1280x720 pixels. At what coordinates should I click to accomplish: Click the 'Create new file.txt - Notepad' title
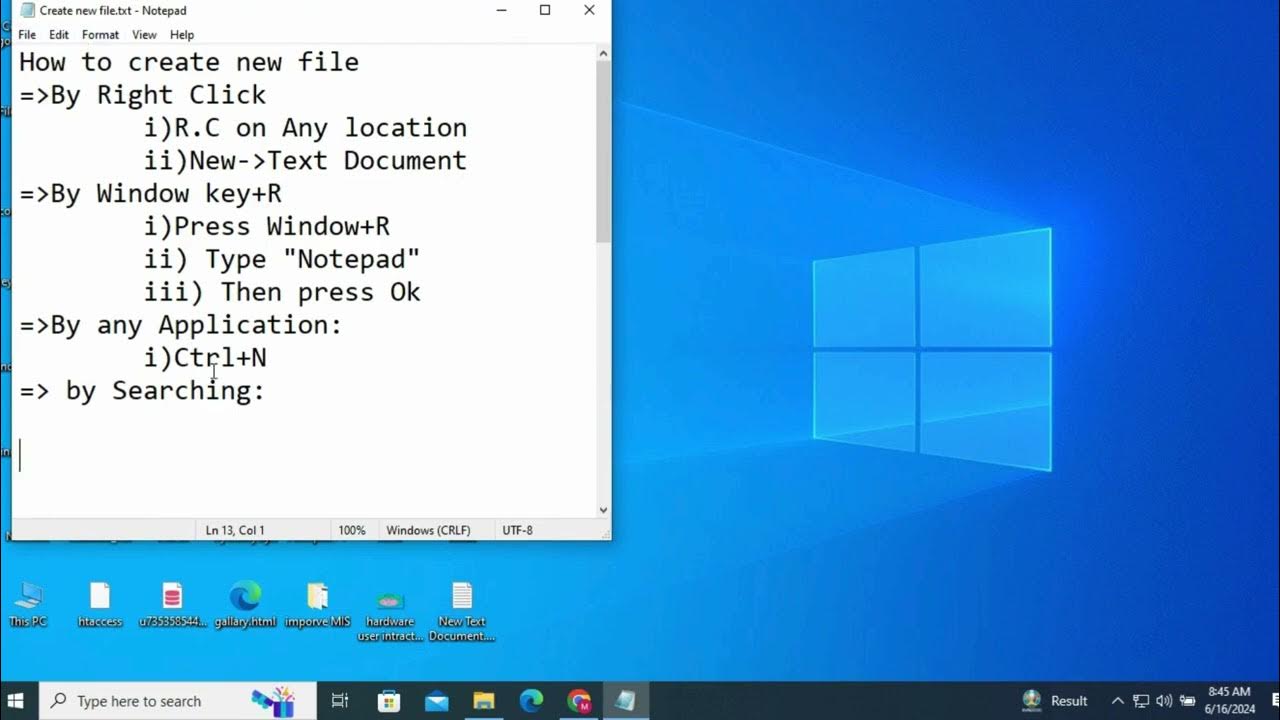click(x=113, y=10)
